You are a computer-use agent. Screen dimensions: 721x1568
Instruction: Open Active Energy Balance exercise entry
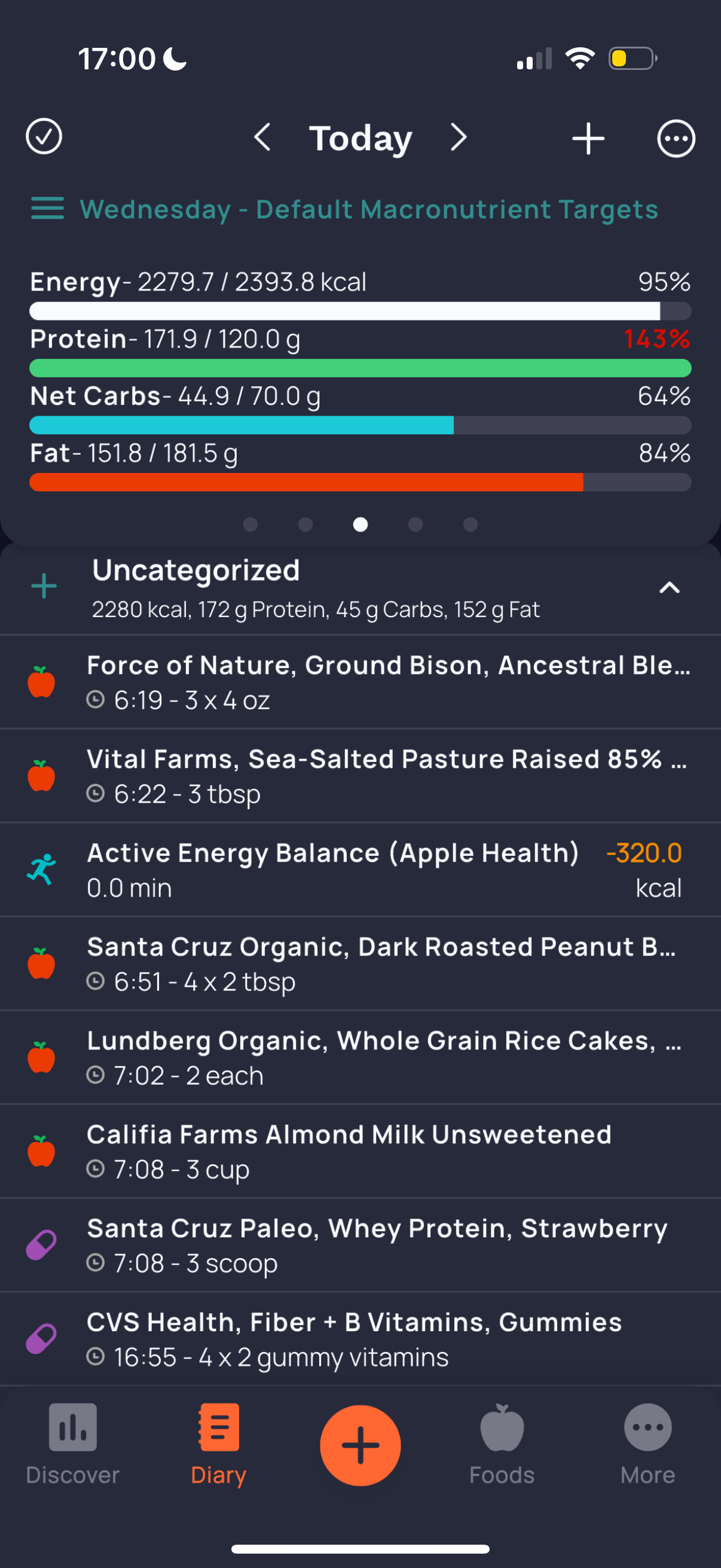point(360,870)
